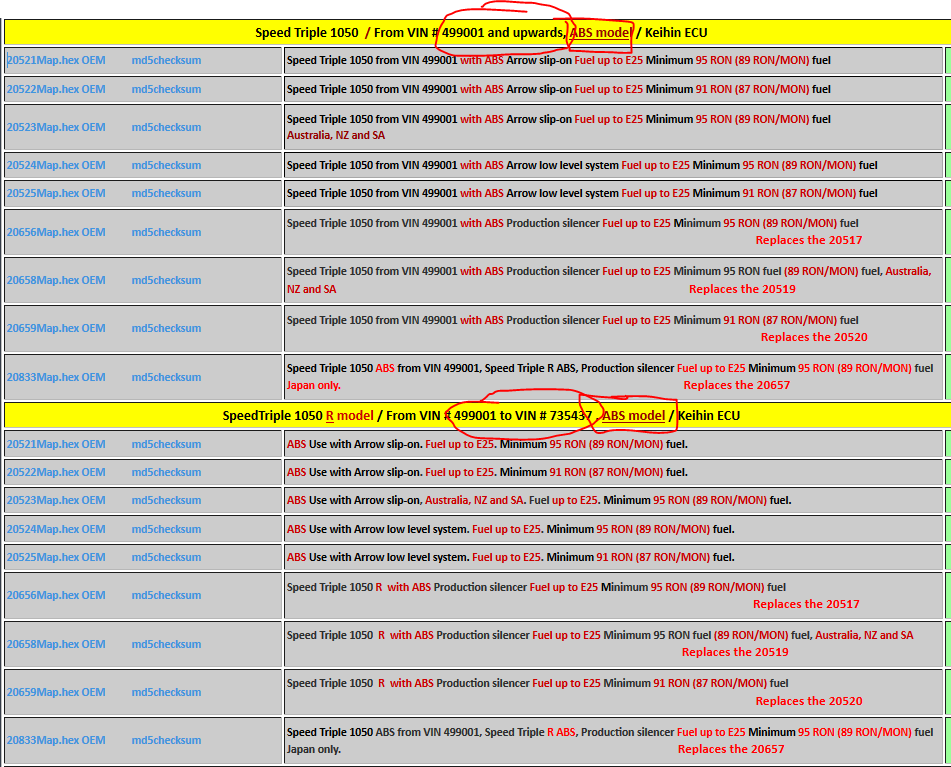
Task: Open 20659Map.hex OEM in the VIN upwards section
Action: point(56,328)
